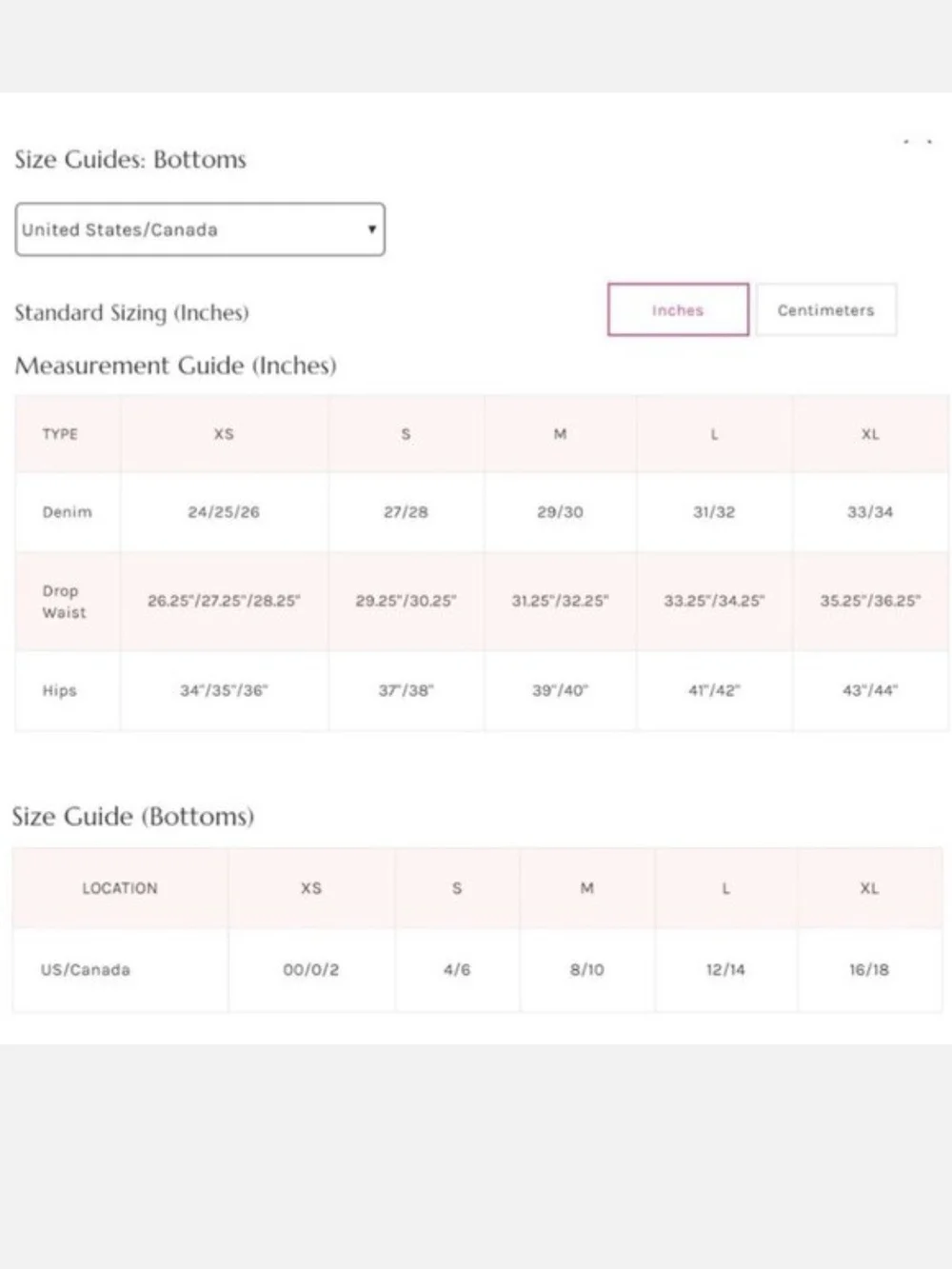Select the 00/0/2 XS size cell
Viewport: 952px width, 1269px height.
[x=311, y=970]
